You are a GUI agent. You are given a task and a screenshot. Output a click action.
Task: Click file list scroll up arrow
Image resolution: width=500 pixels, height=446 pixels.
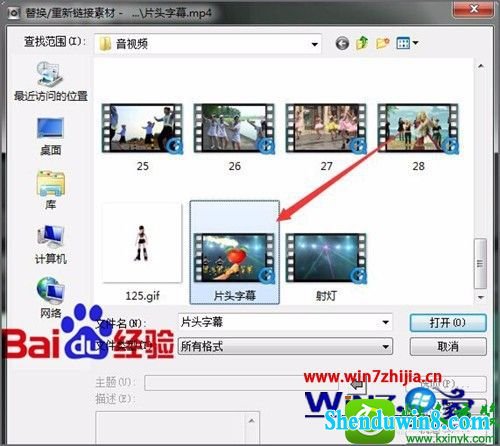click(481, 66)
